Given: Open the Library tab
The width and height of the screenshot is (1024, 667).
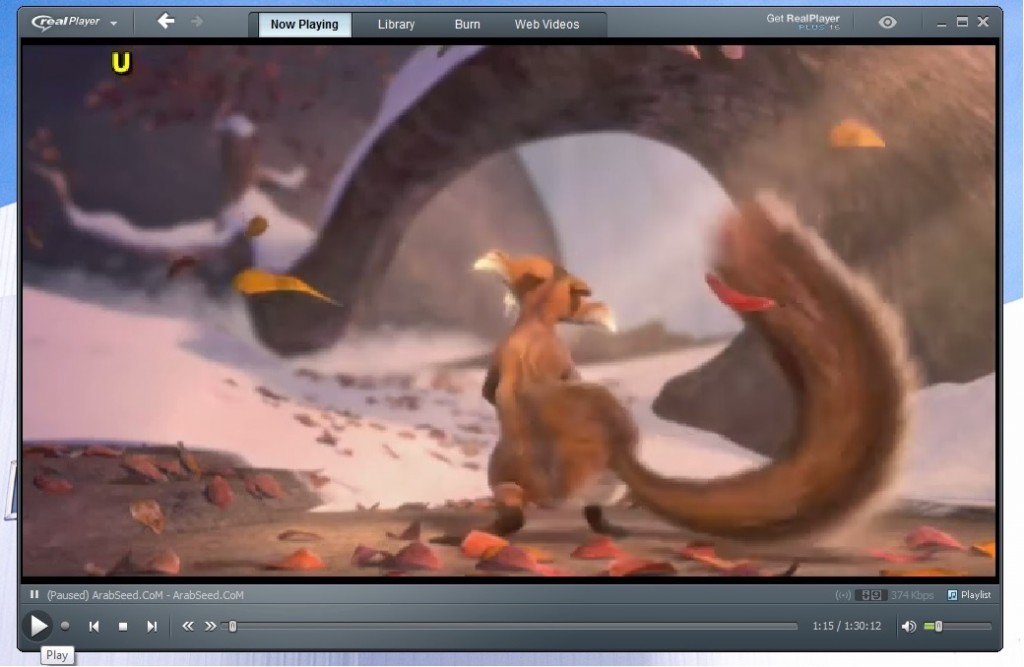Looking at the screenshot, I should pyautogui.click(x=396, y=24).
